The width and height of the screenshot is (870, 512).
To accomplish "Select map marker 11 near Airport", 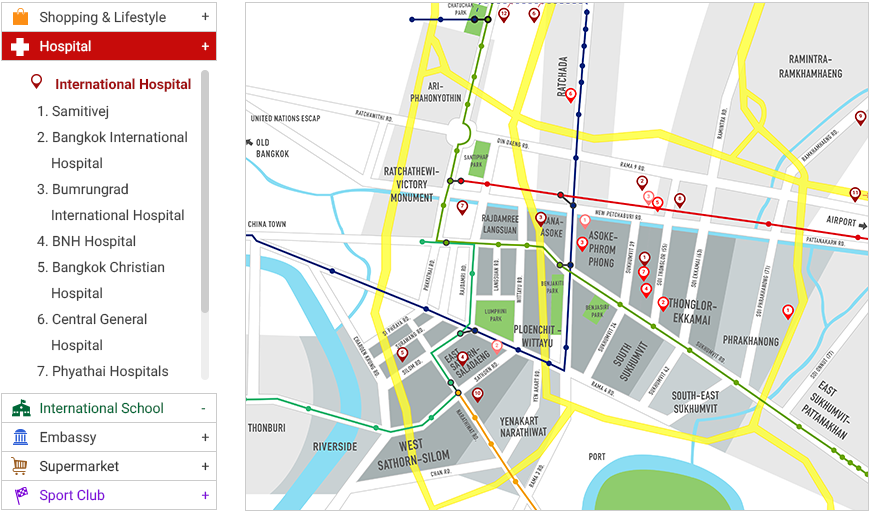I will point(854,193).
